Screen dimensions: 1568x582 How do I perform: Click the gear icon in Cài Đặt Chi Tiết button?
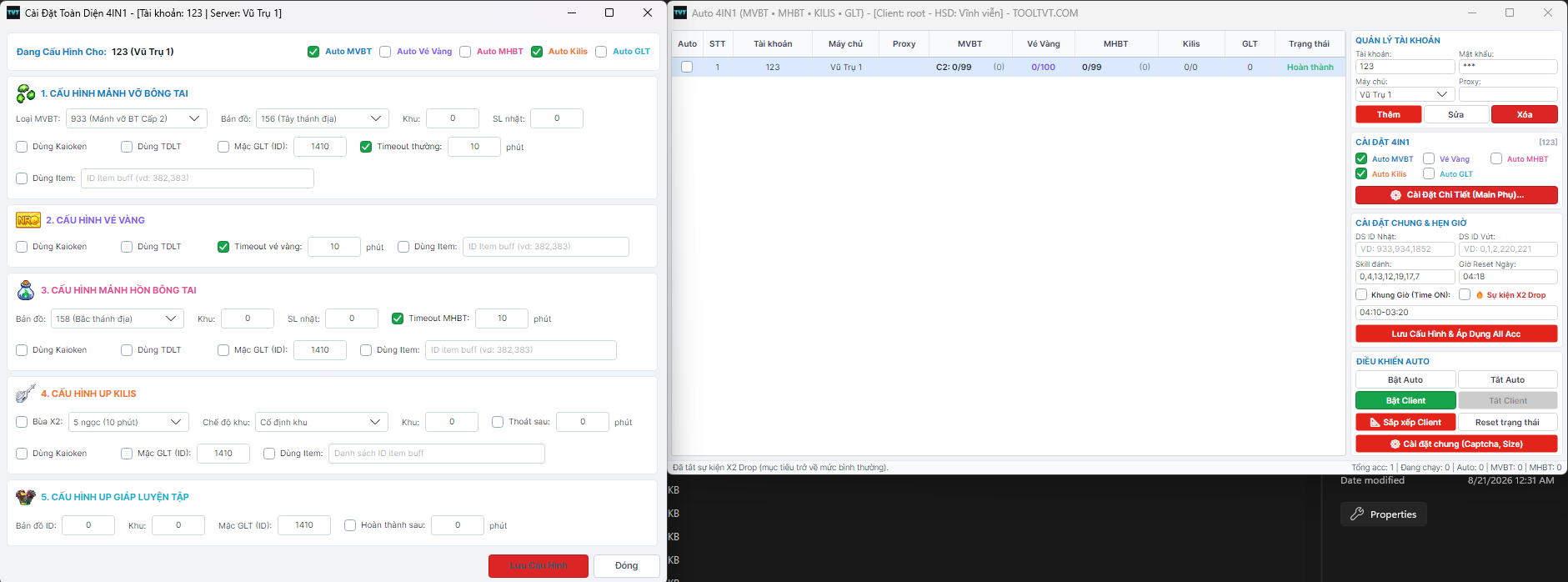pos(1395,195)
